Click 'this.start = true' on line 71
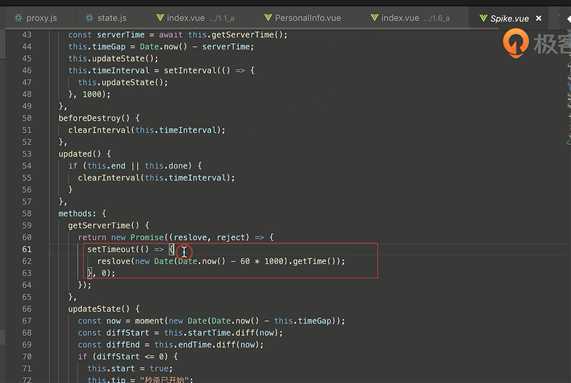The width and height of the screenshot is (571, 383). [x=130, y=369]
